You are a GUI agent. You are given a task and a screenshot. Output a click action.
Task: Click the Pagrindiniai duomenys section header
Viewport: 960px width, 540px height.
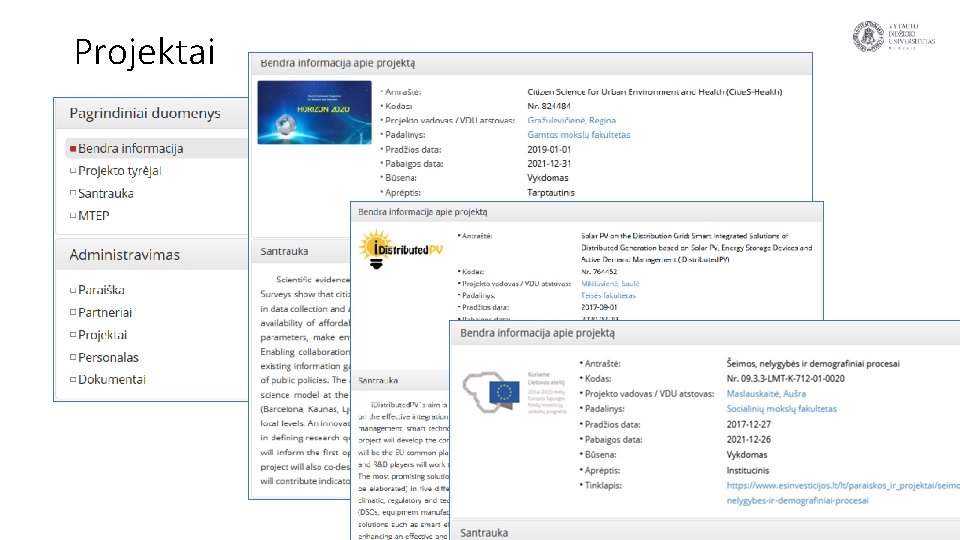[145, 113]
